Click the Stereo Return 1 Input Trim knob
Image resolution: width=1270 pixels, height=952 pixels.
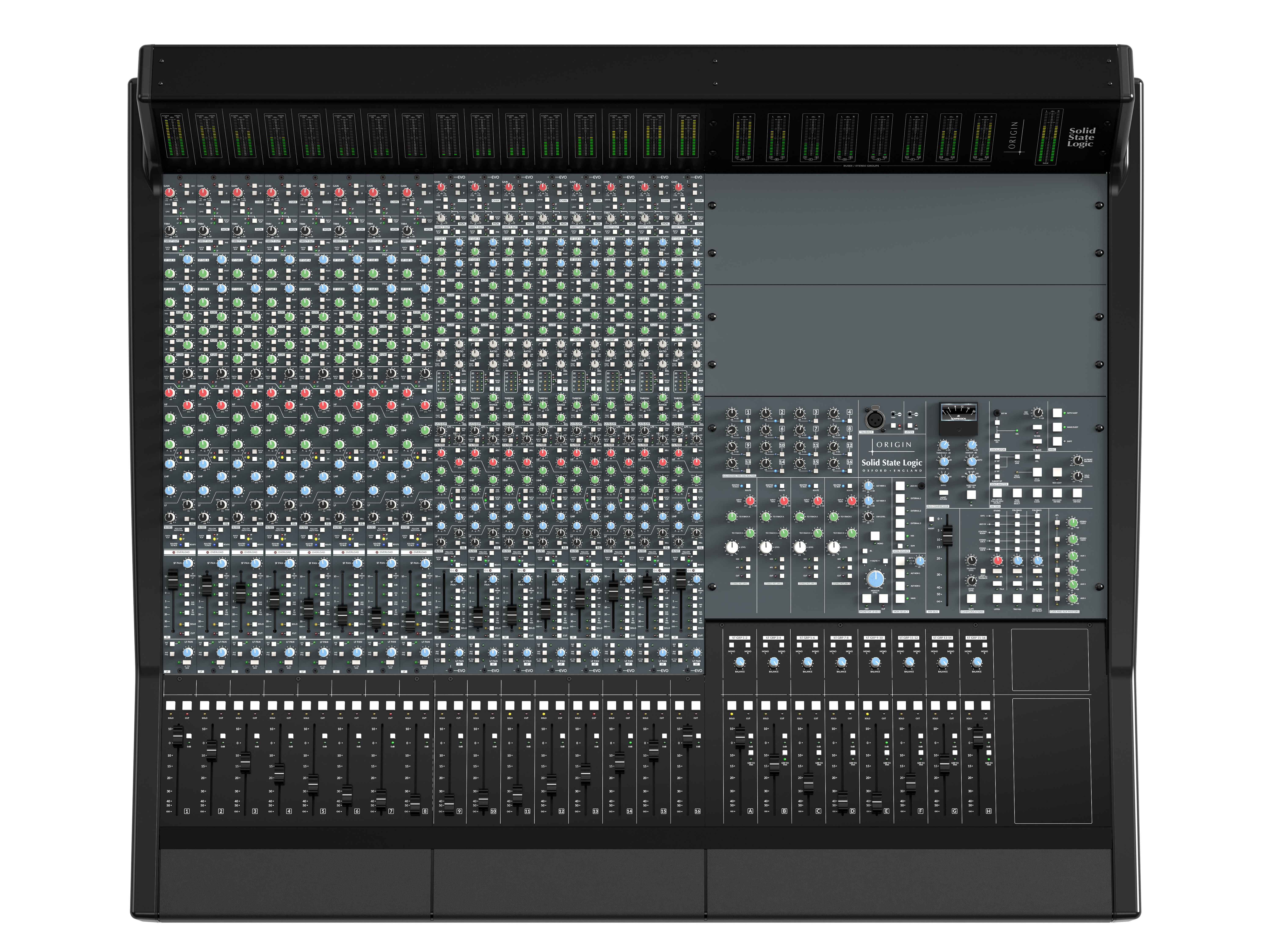(750, 501)
